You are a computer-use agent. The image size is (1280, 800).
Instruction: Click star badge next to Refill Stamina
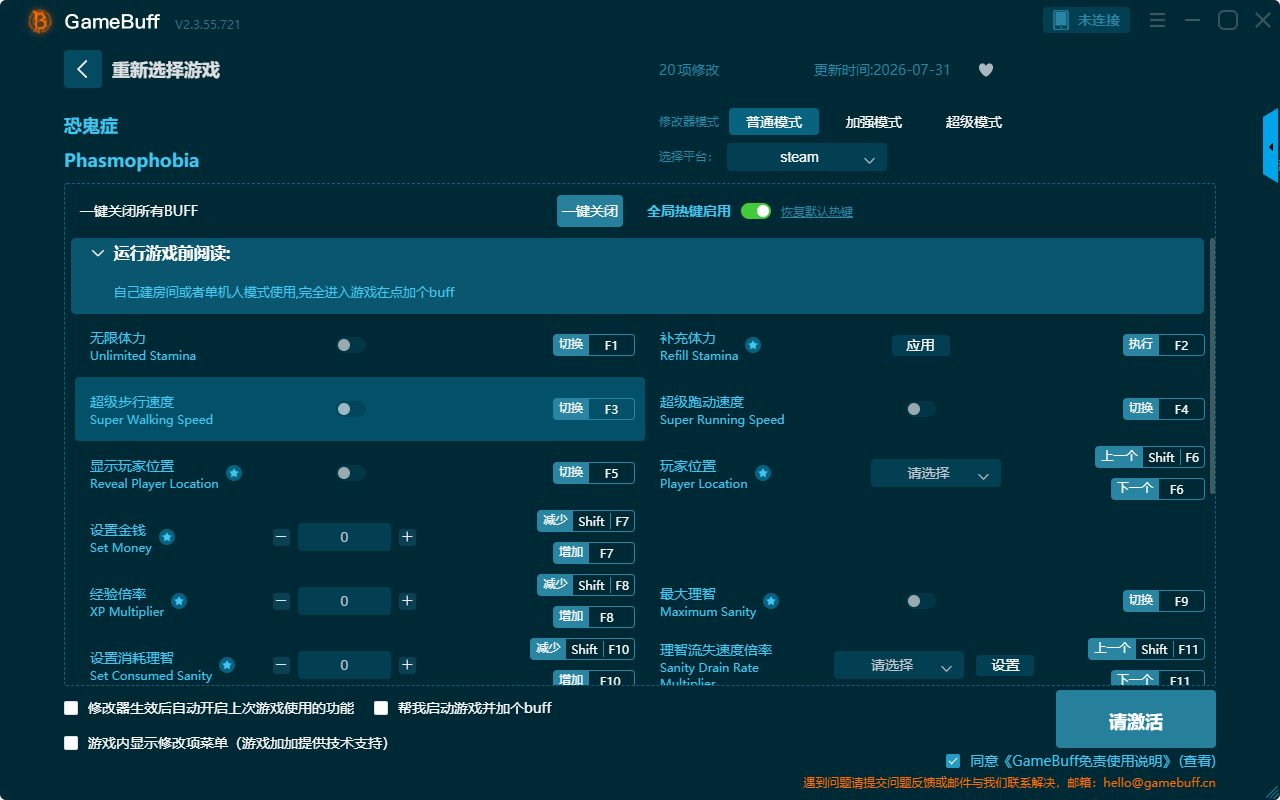pos(753,345)
